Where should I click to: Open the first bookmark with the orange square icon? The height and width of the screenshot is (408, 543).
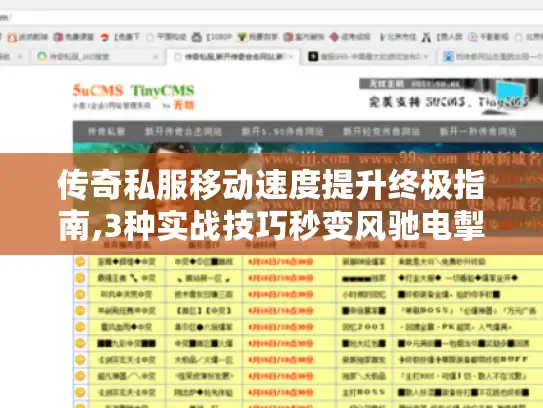point(27,37)
